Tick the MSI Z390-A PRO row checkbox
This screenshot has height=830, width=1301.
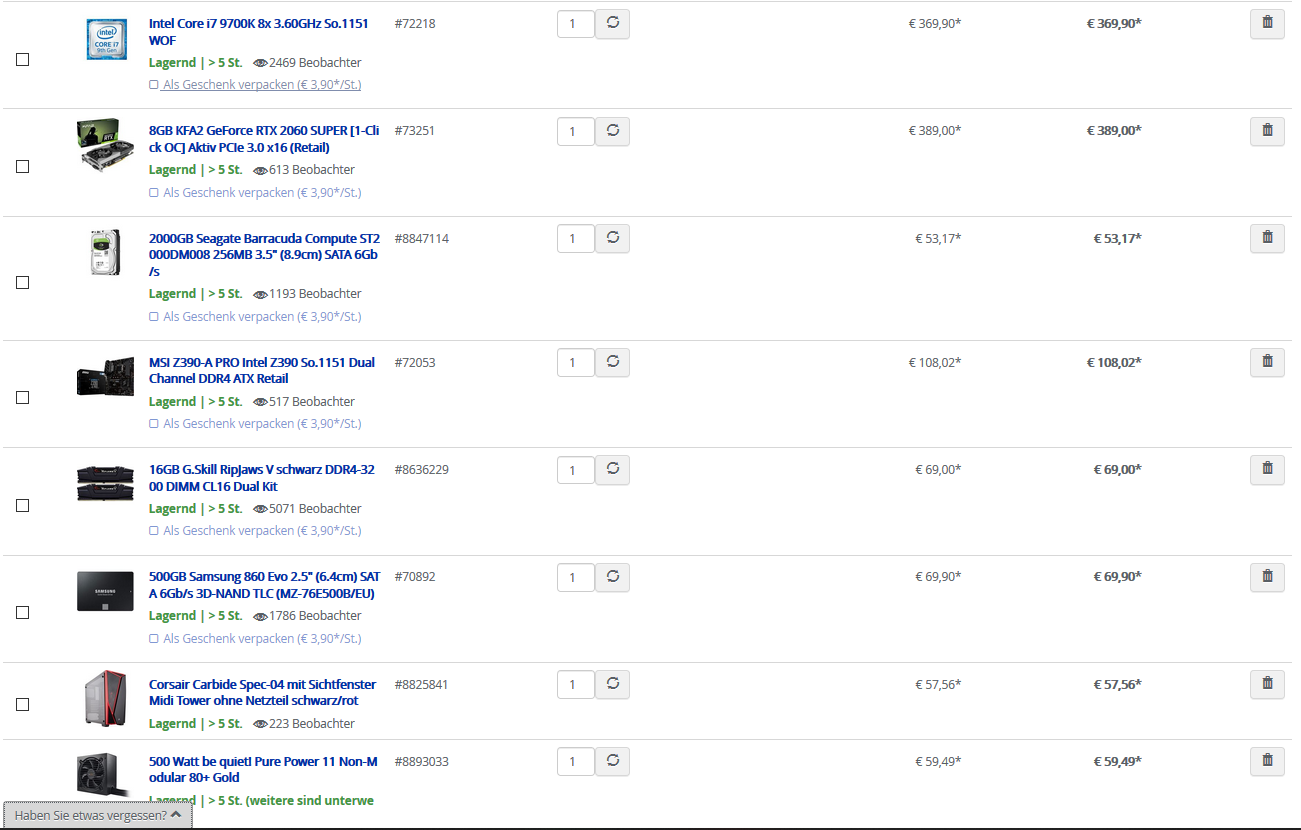tap(23, 397)
